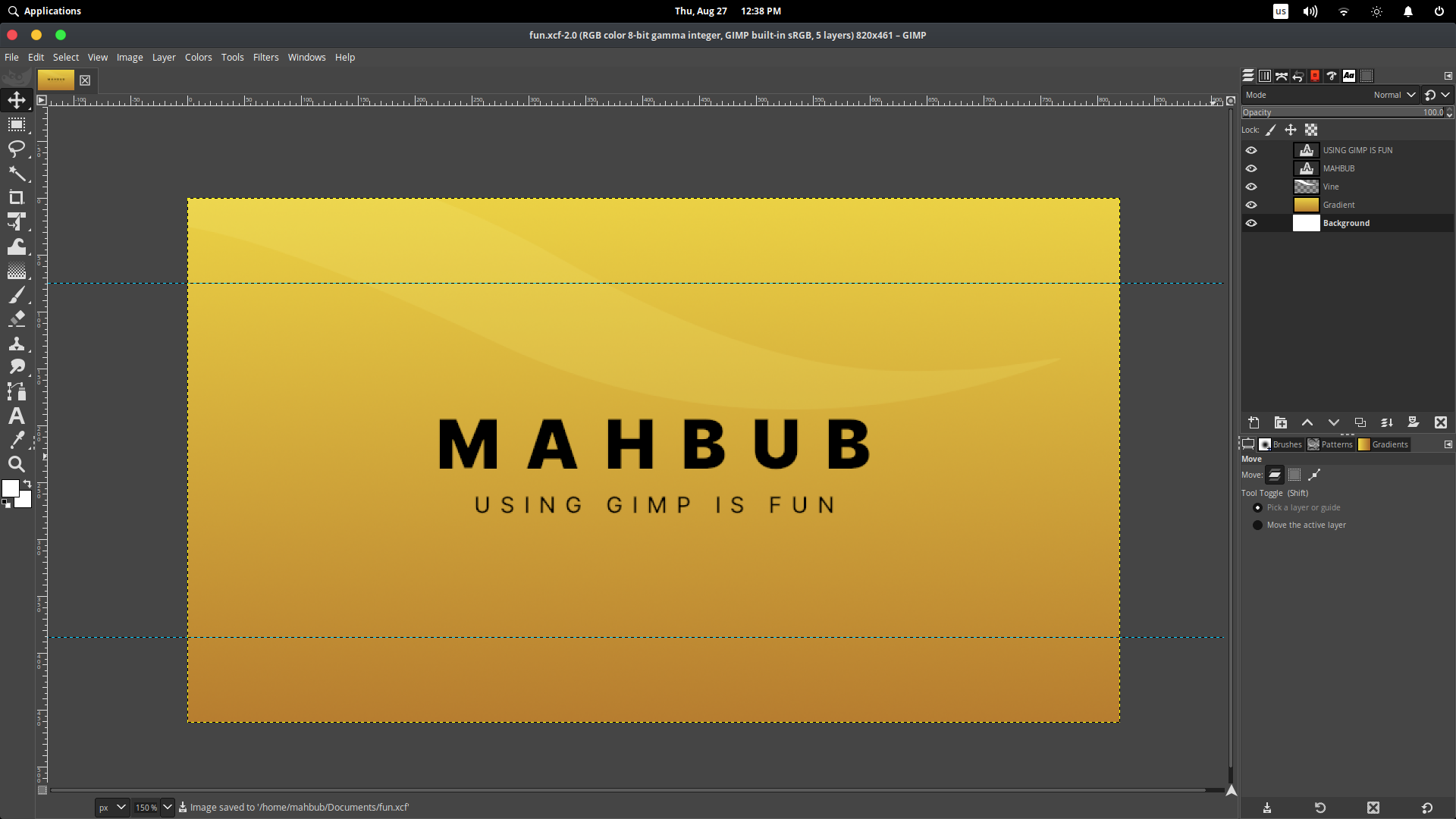Open the zoom level 150% dropdown
This screenshot has width=1456, height=819.
point(168,808)
